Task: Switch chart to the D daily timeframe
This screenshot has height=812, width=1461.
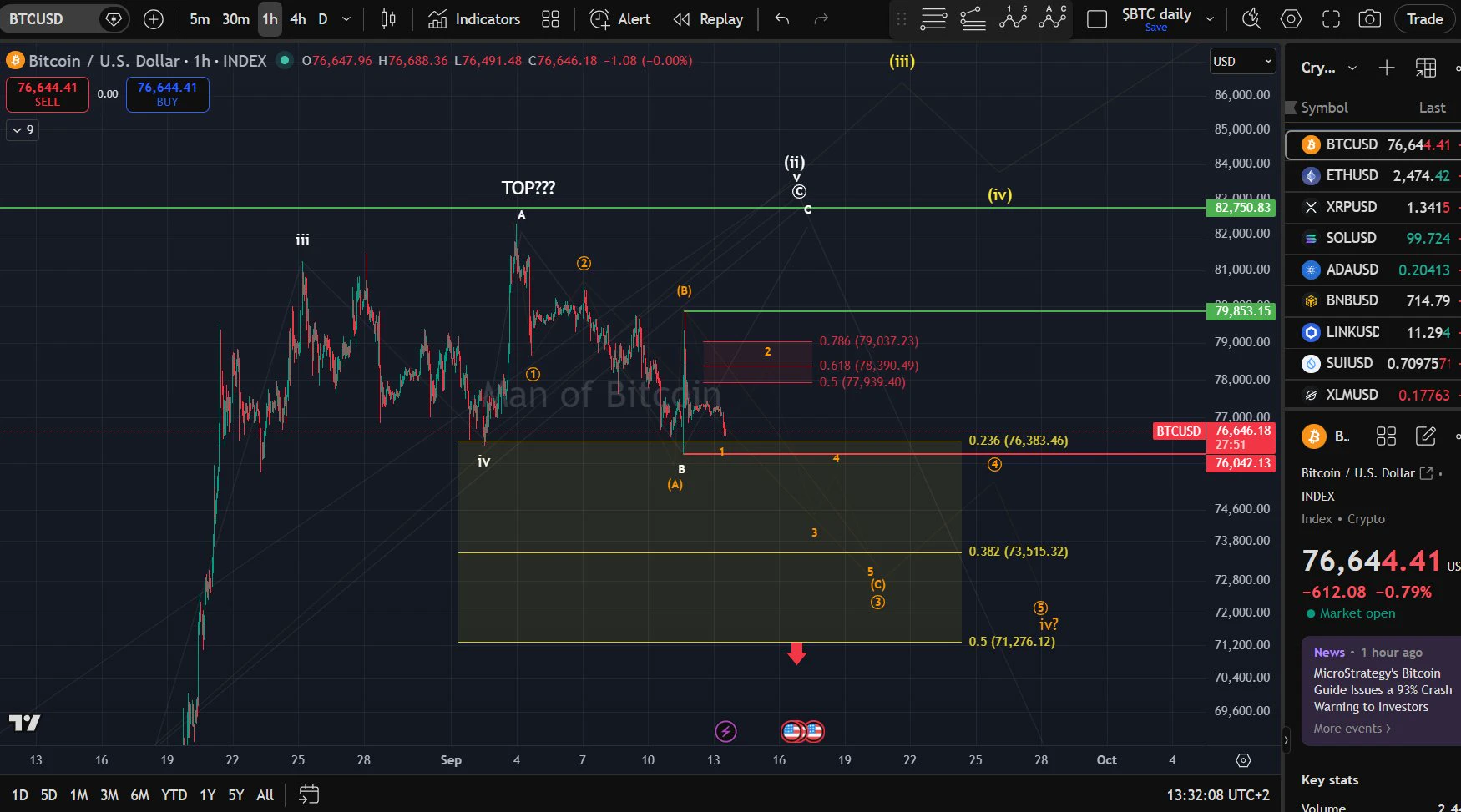Action: (323, 19)
